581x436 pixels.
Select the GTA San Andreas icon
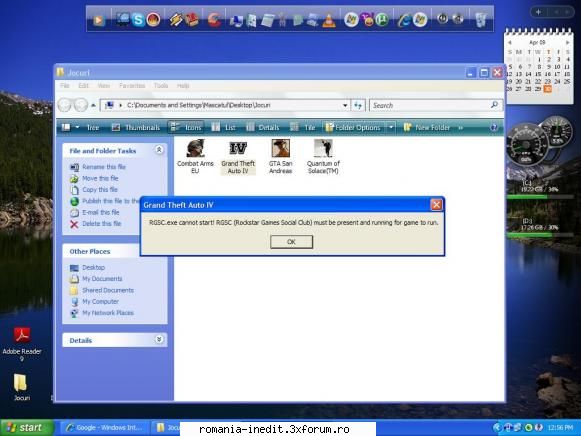pos(280,157)
